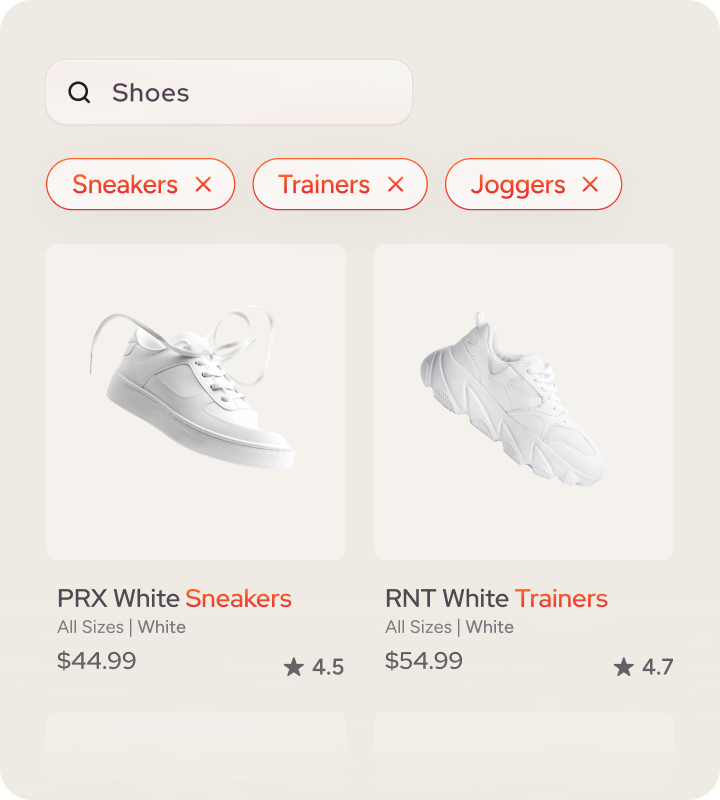720x800 pixels.
Task: Open the RNT White Trainers image
Action: pyautogui.click(x=524, y=401)
